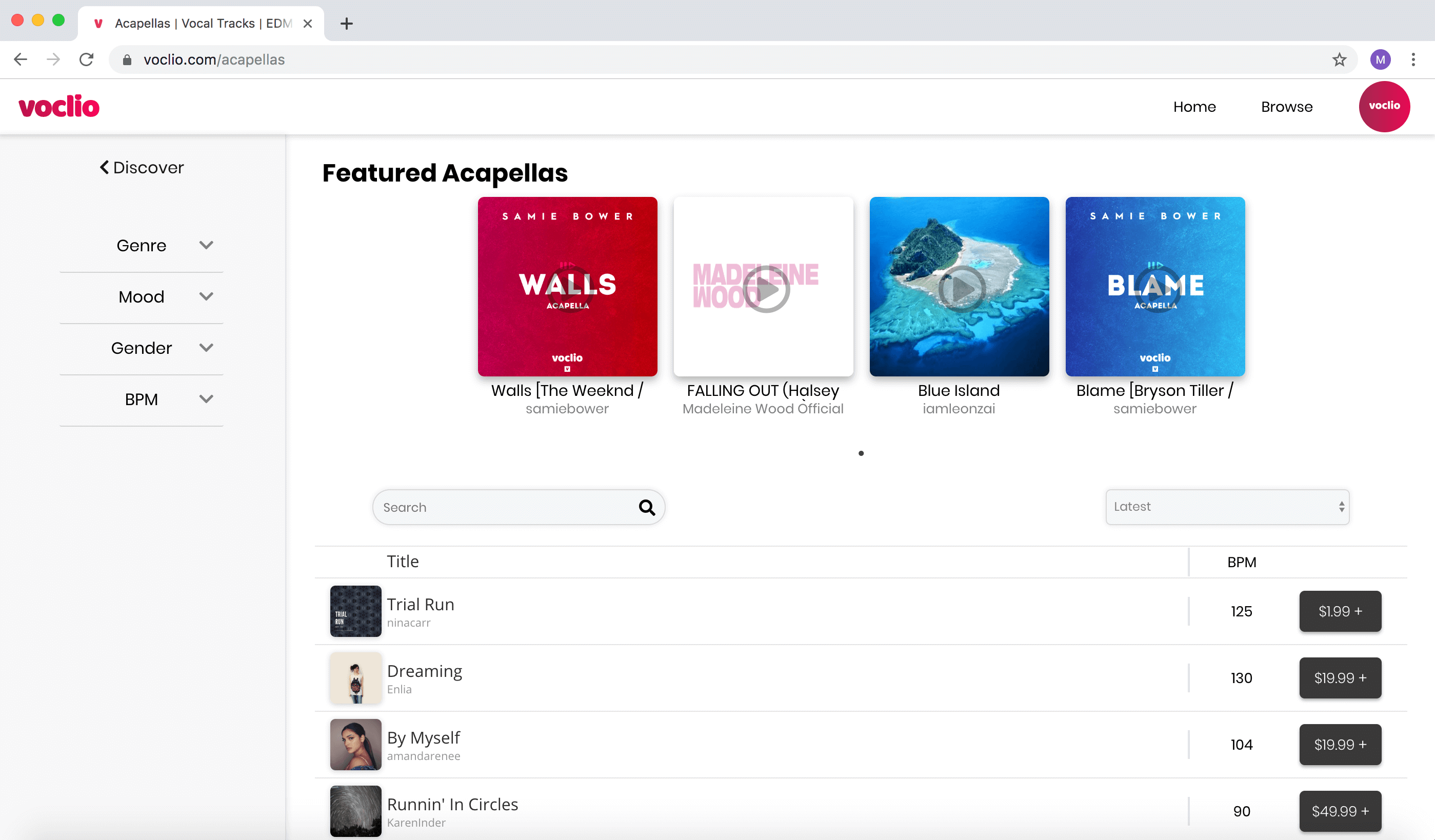Play the Blue Island track preview
Screen dimensions: 1435x840
coord(961,289)
